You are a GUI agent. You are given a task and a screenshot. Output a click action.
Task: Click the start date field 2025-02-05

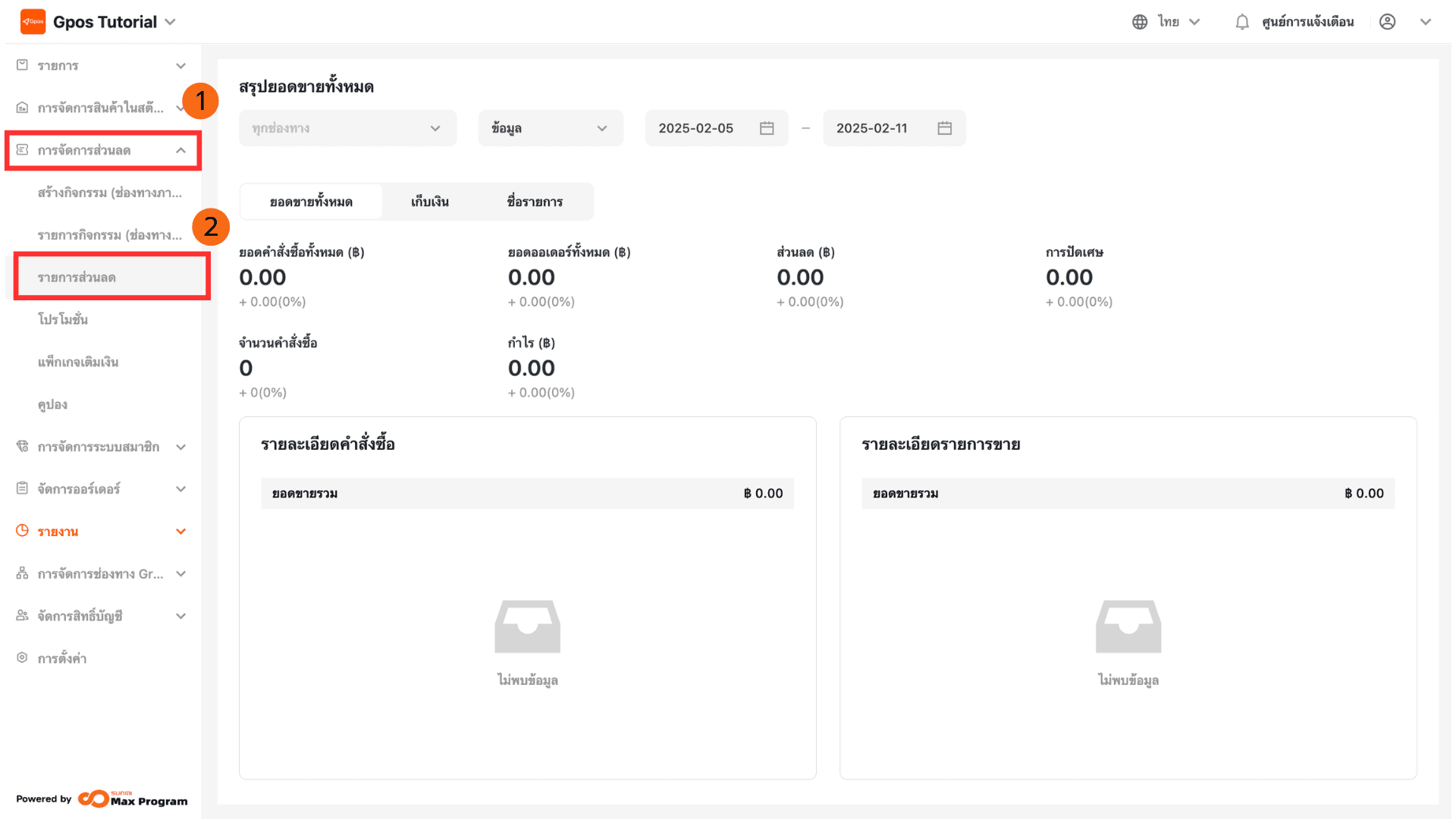(x=695, y=128)
